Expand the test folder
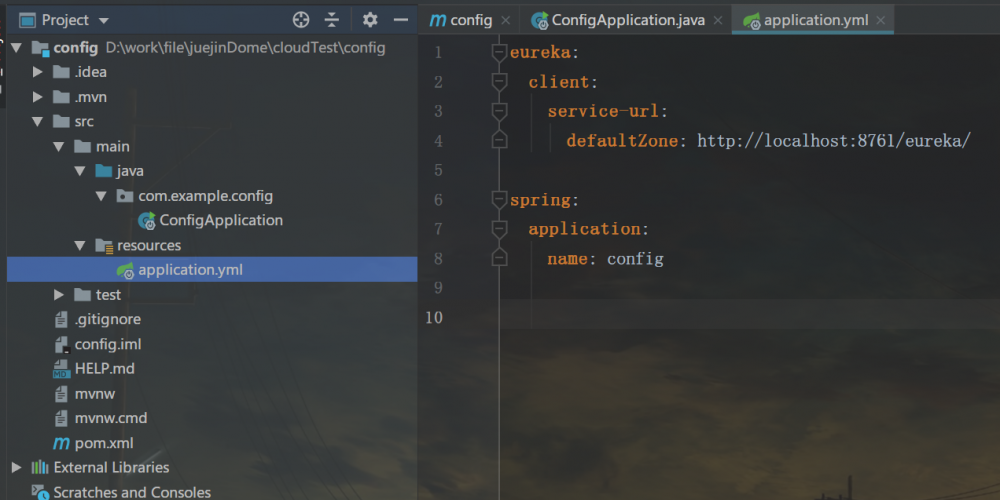 [59, 295]
